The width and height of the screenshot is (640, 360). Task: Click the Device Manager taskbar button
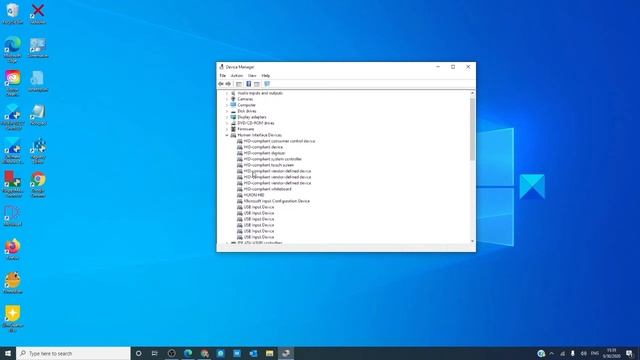pyautogui.click(x=286, y=353)
